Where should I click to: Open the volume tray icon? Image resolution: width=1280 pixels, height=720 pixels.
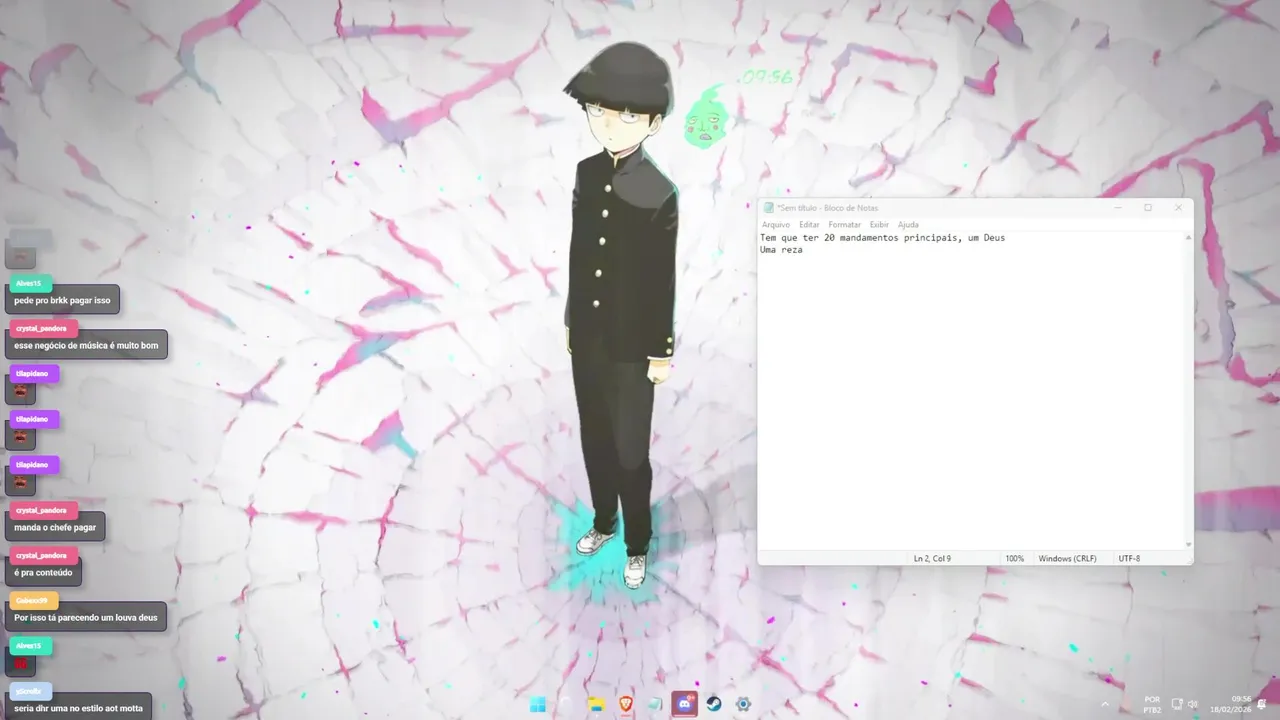(x=1192, y=704)
